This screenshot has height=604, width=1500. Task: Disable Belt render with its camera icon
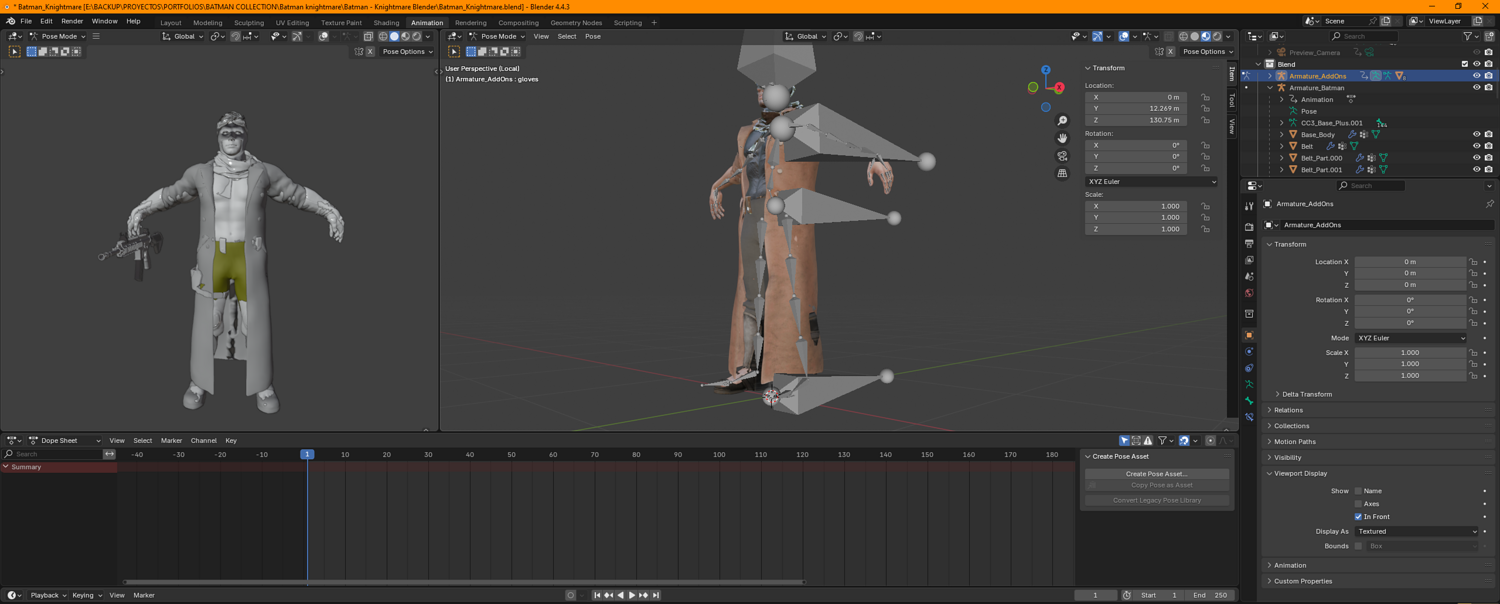click(1488, 146)
